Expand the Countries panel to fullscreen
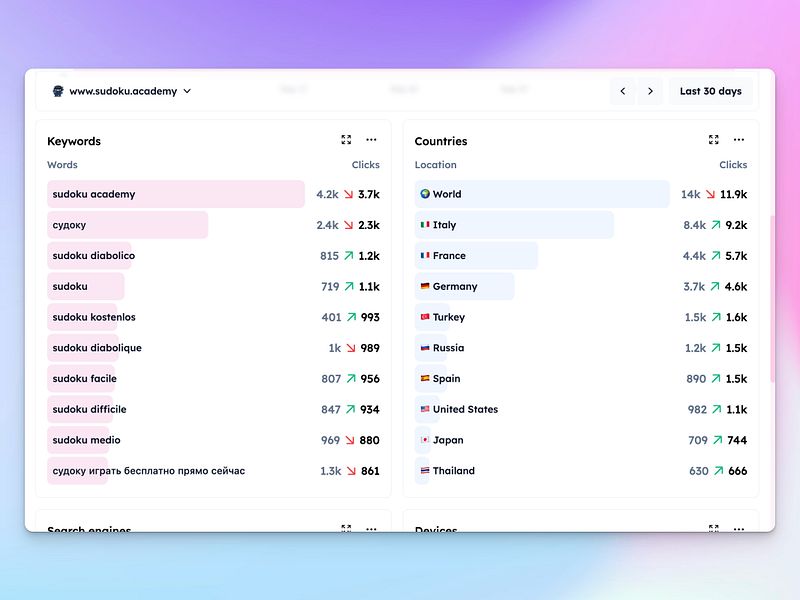This screenshot has height=600, width=800. coord(713,140)
